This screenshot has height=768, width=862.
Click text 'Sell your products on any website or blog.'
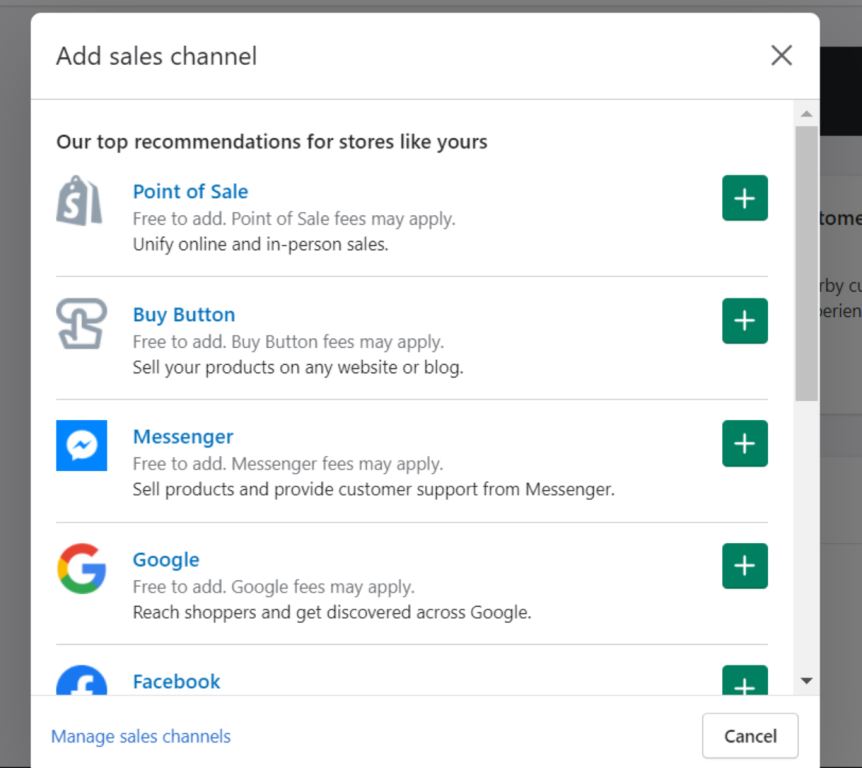tap(298, 367)
